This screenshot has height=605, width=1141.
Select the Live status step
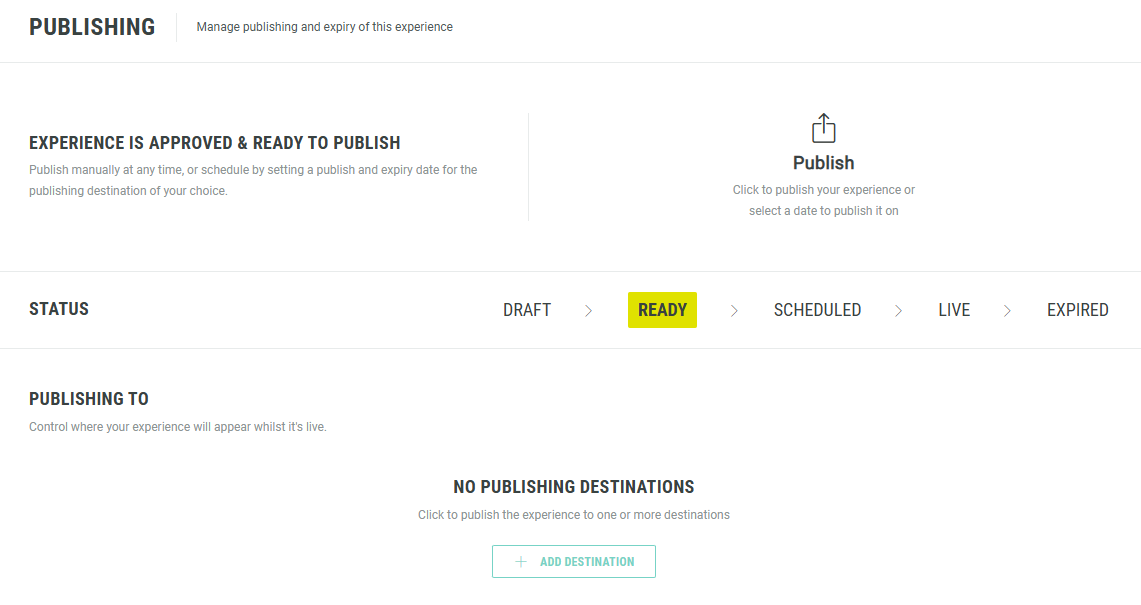click(954, 310)
